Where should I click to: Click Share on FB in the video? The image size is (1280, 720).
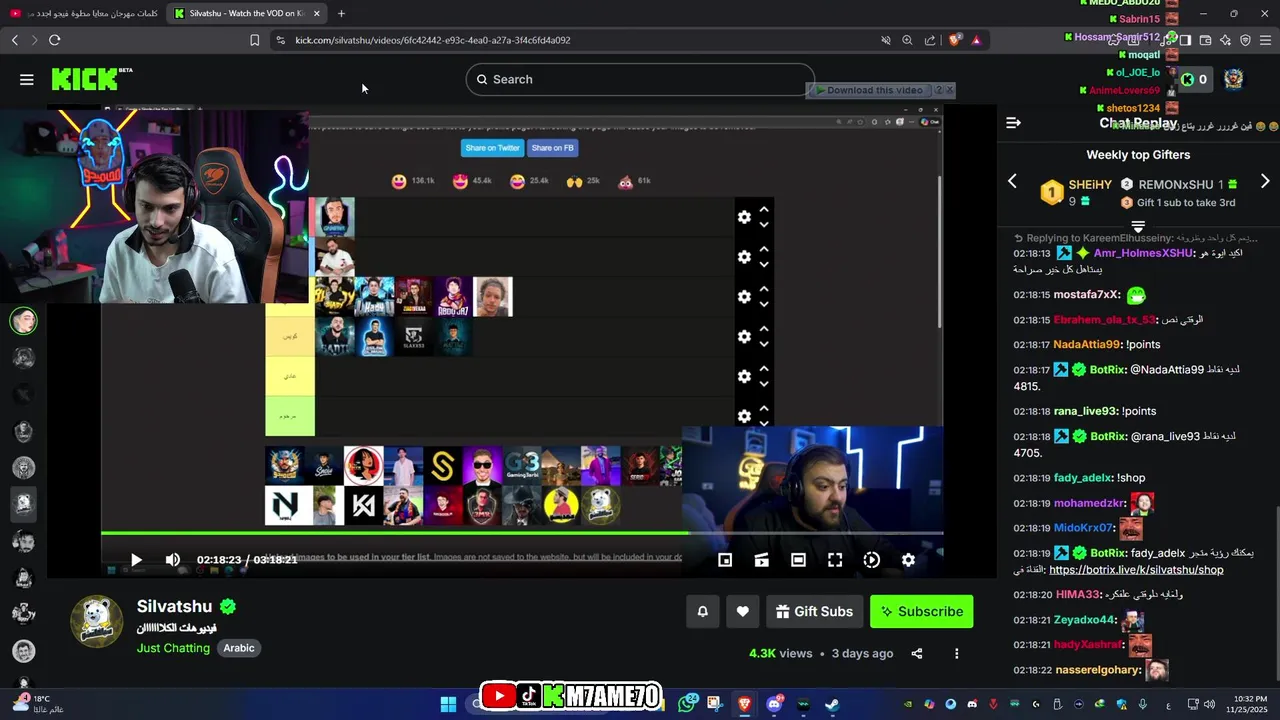(x=552, y=148)
